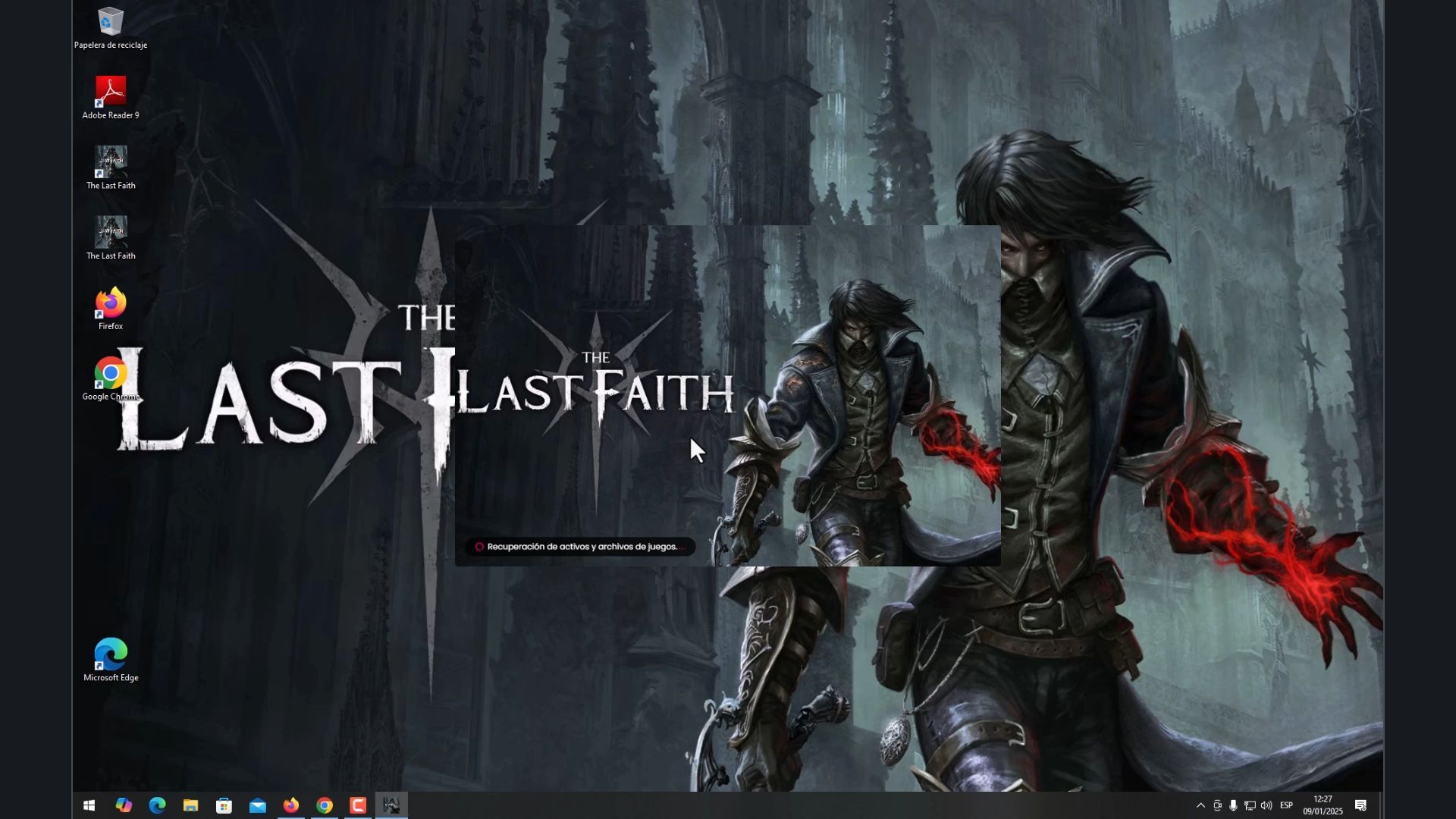Screen dimensions: 1456x819
Task: Switch to Google Chrome in the taskbar
Action: click(x=325, y=805)
